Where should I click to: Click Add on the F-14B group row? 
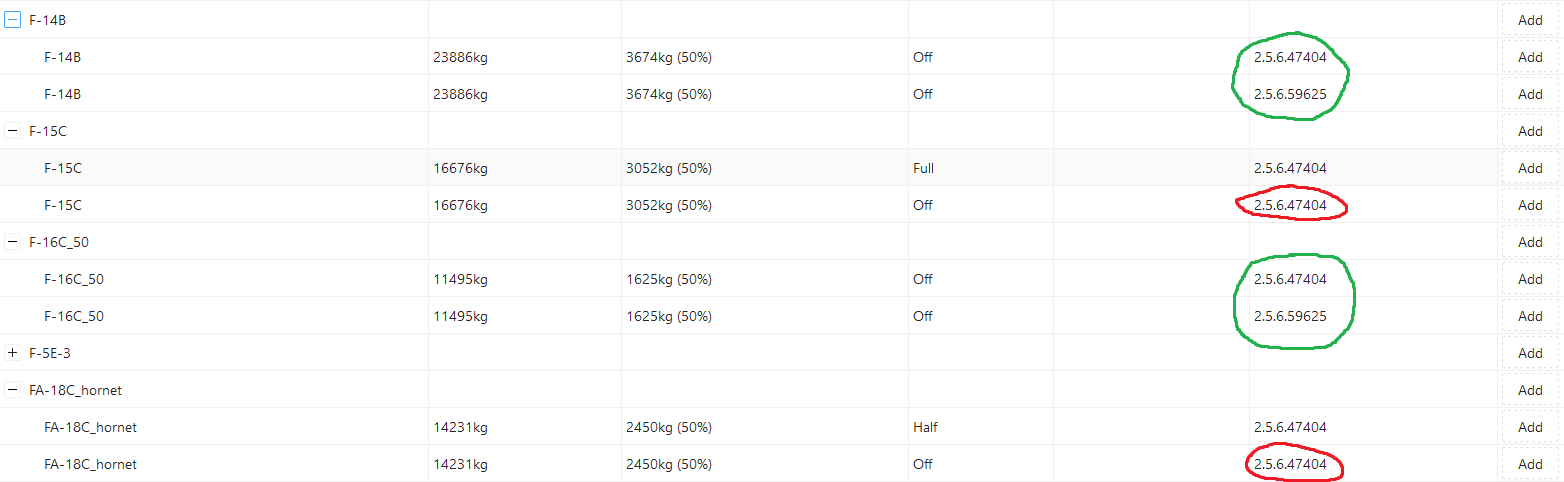pos(1530,20)
